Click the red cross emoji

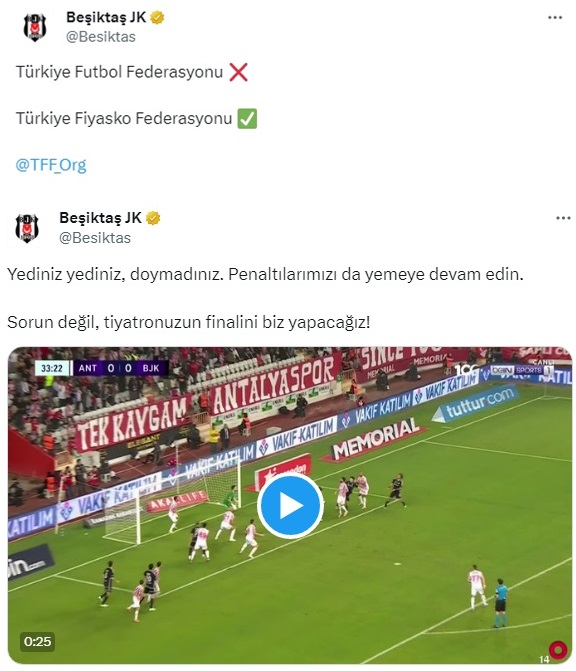tap(238, 72)
